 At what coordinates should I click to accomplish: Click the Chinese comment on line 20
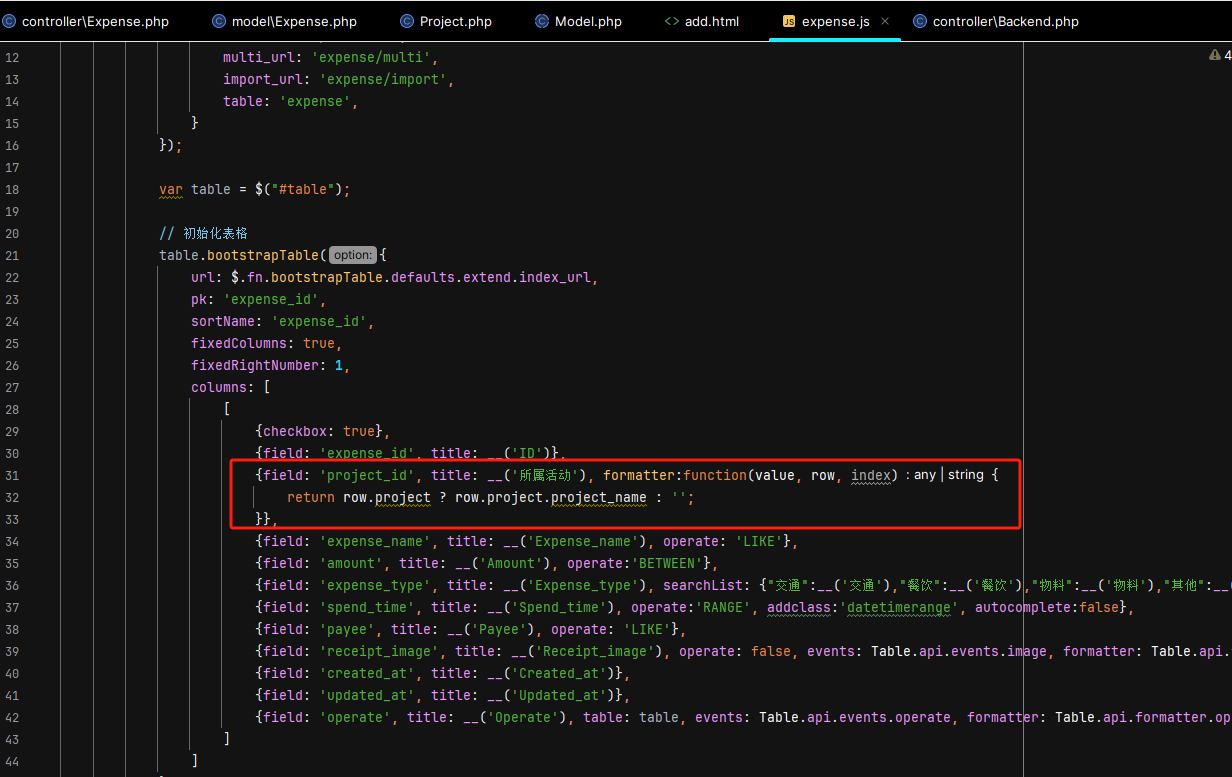(203, 233)
